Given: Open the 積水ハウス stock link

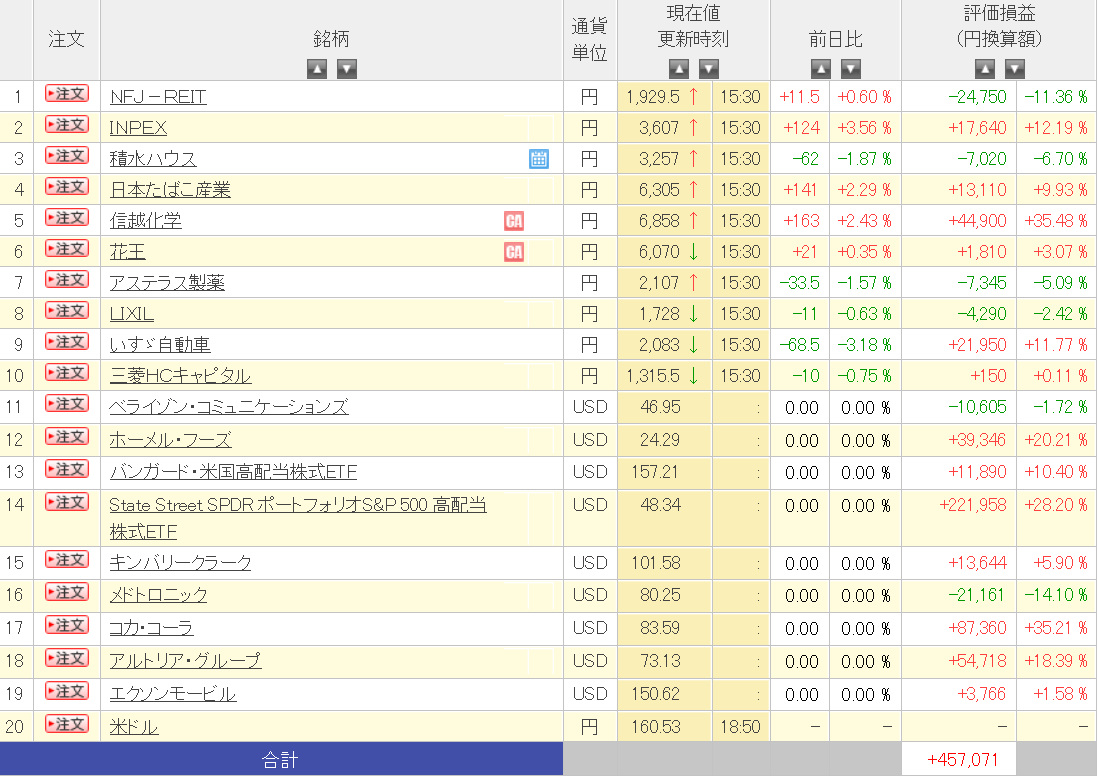Looking at the screenshot, I should pos(153,159).
